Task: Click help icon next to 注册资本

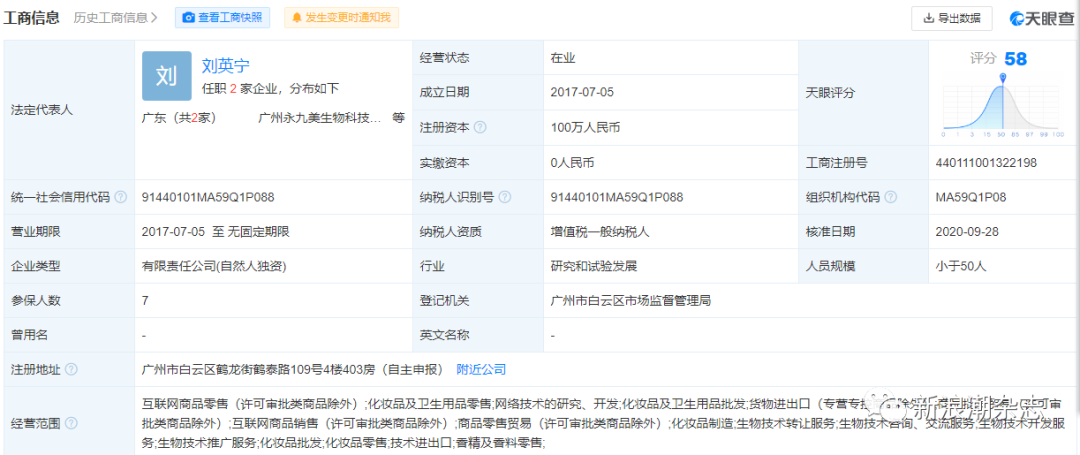Action: pyautogui.click(x=480, y=127)
